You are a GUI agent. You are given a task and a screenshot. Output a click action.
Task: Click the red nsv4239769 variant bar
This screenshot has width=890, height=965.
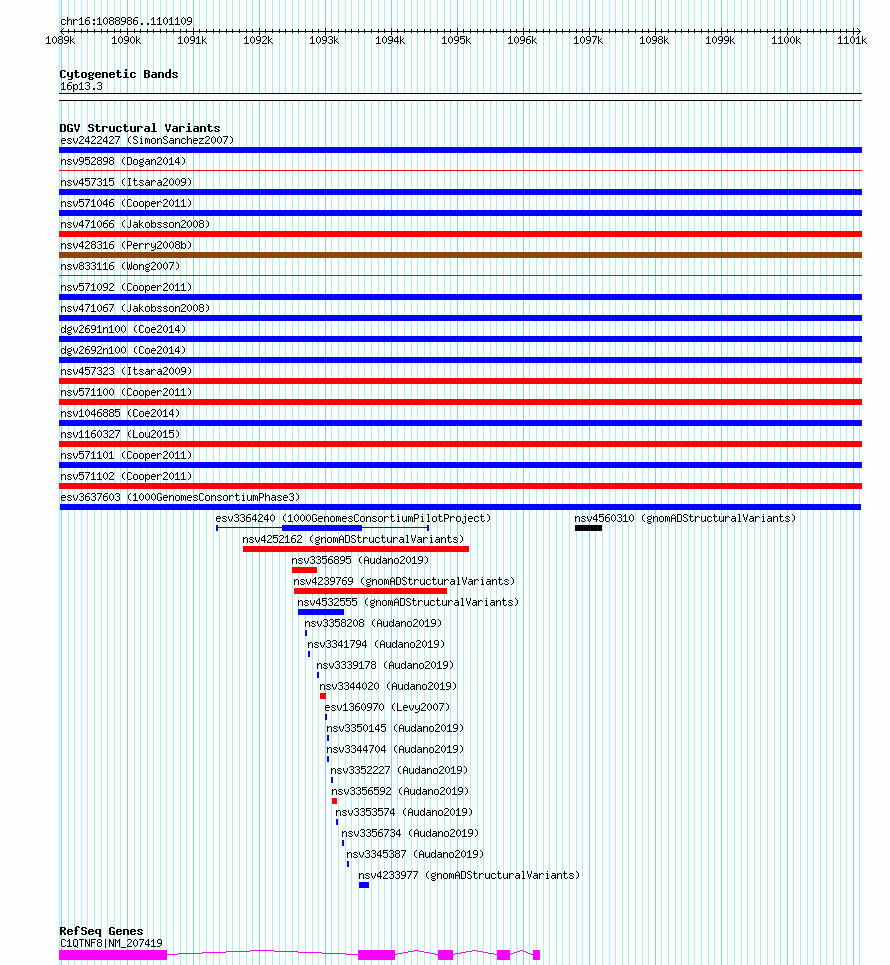(x=371, y=591)
